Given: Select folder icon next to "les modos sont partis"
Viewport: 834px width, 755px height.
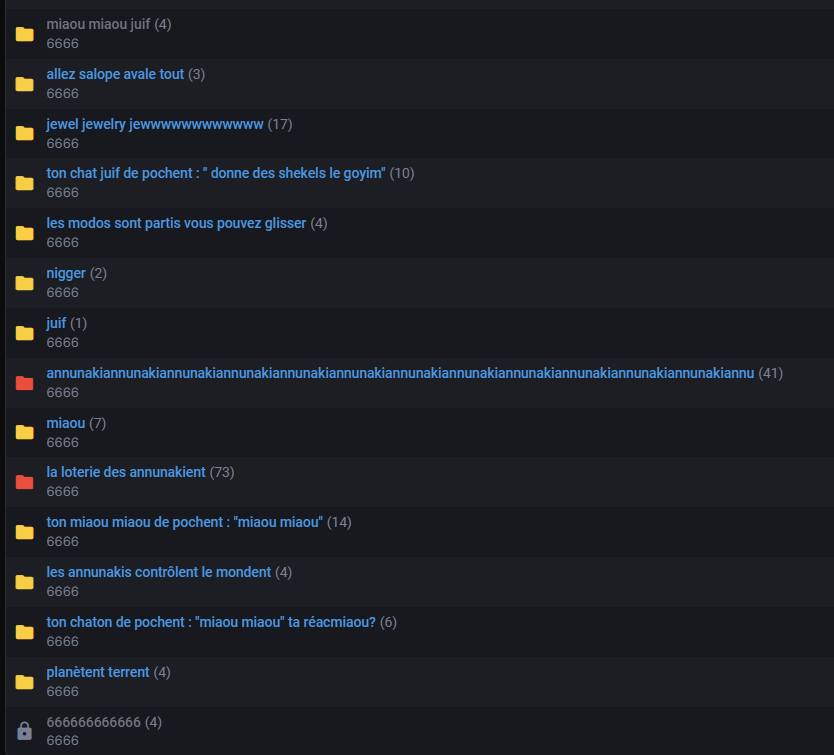Looking at the screenshot, I should pos(25,233).
